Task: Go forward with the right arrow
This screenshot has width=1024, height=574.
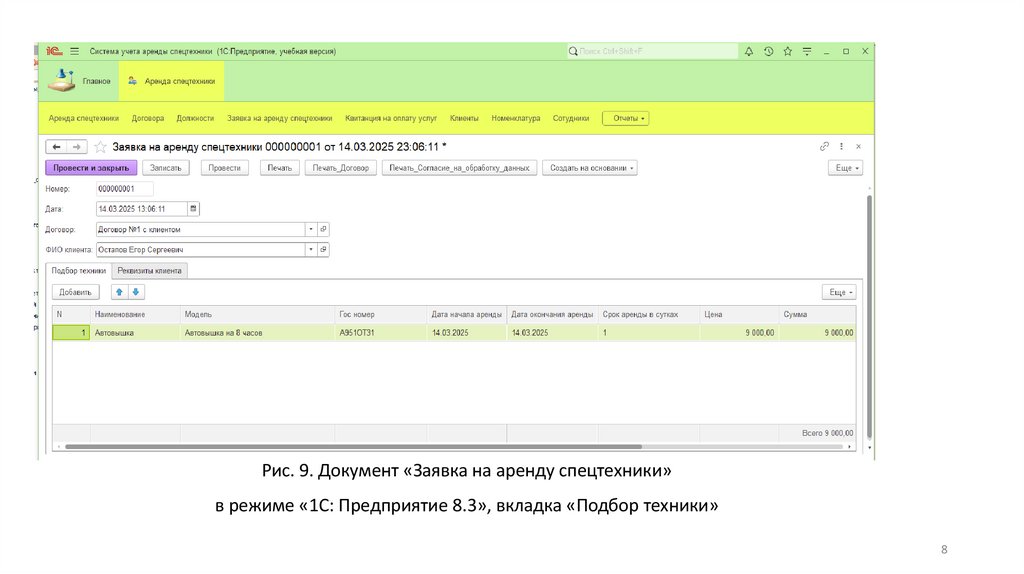Action: [x=76, y=147]
